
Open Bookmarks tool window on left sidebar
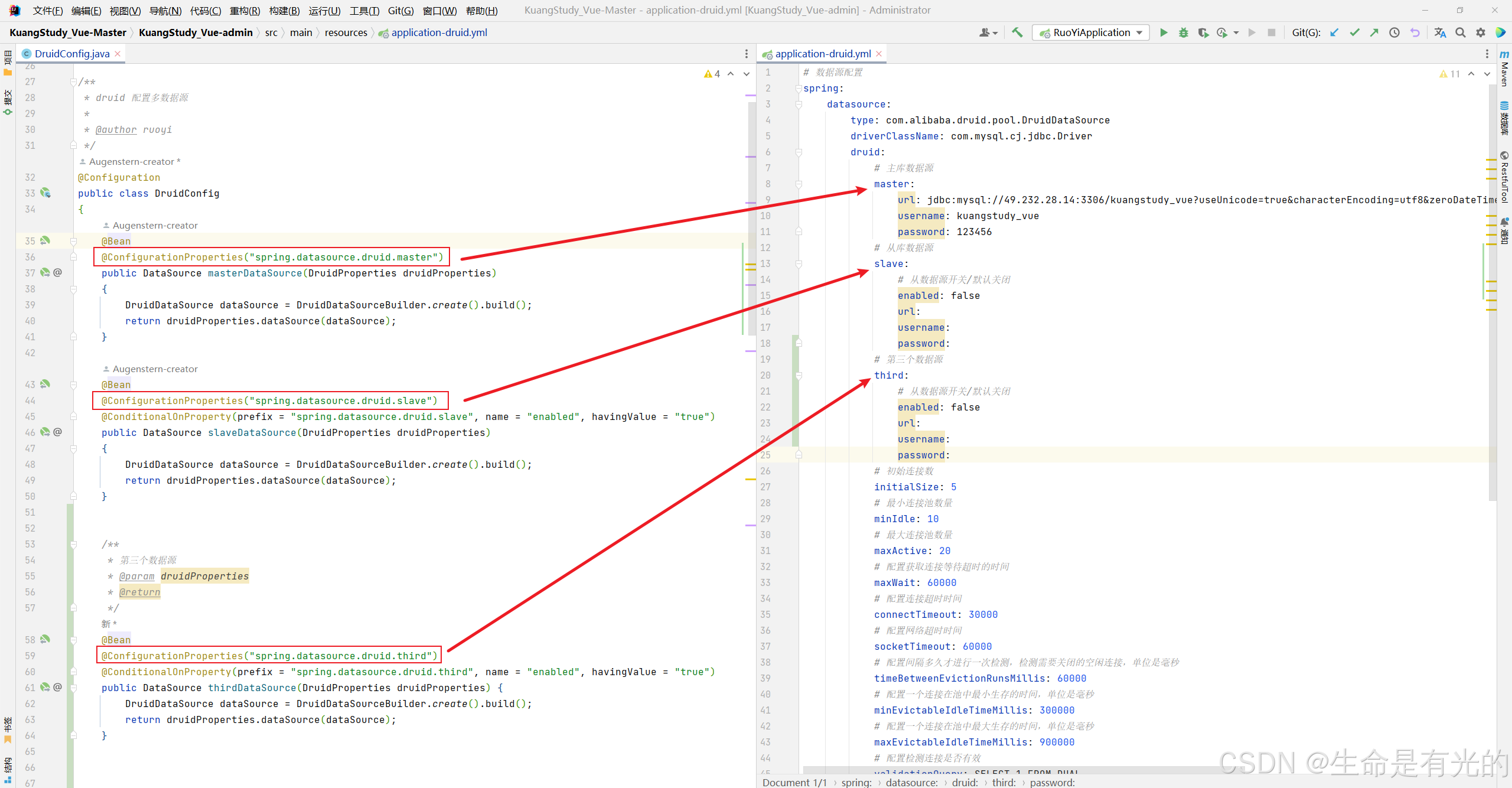(x=8, y=730)
